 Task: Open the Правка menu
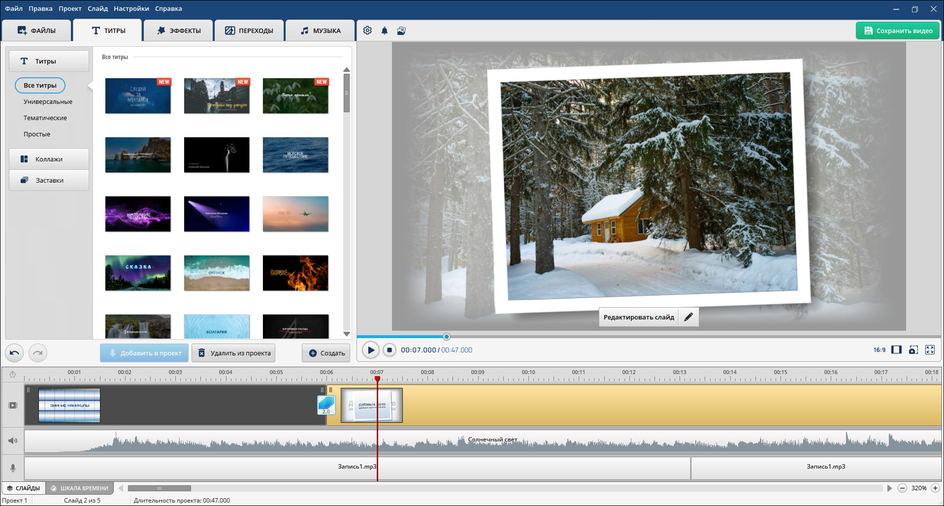(x=40, y=9)
